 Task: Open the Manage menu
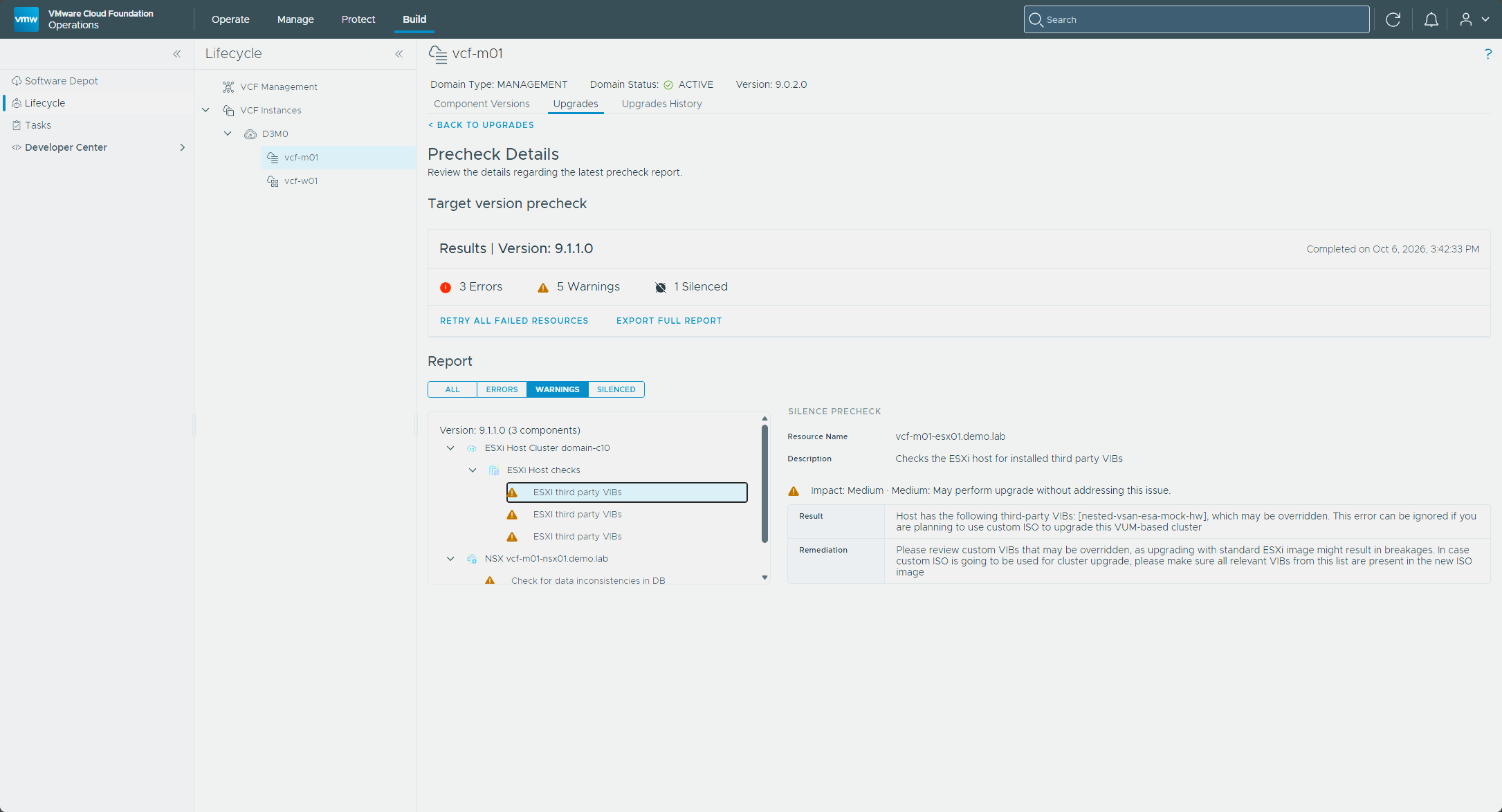pyautogui.click(x=295, y=19)
